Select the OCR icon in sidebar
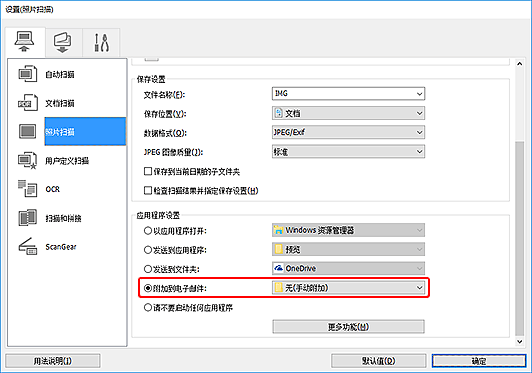 pyautogui.click(x=27, y=189)
